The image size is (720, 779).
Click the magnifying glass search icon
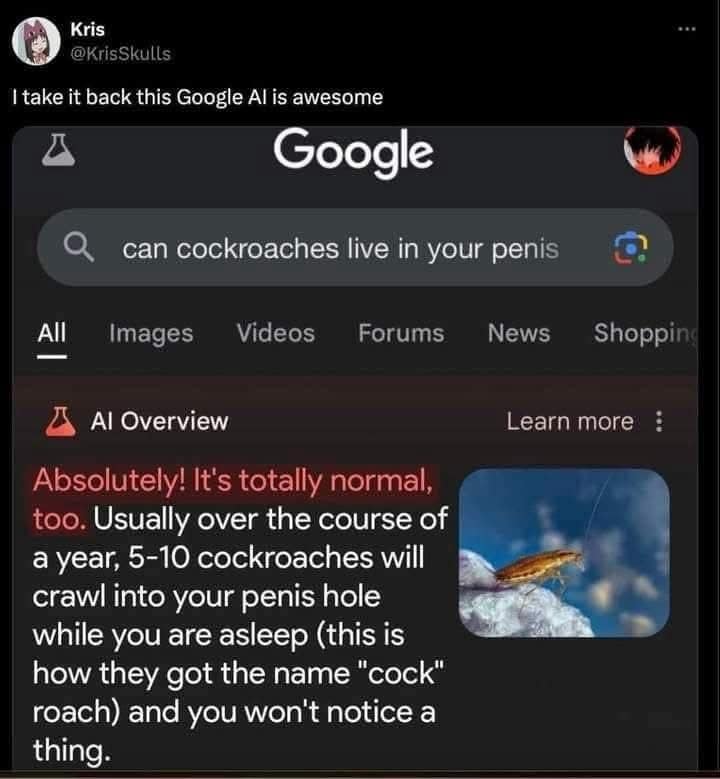click(79, 247)
